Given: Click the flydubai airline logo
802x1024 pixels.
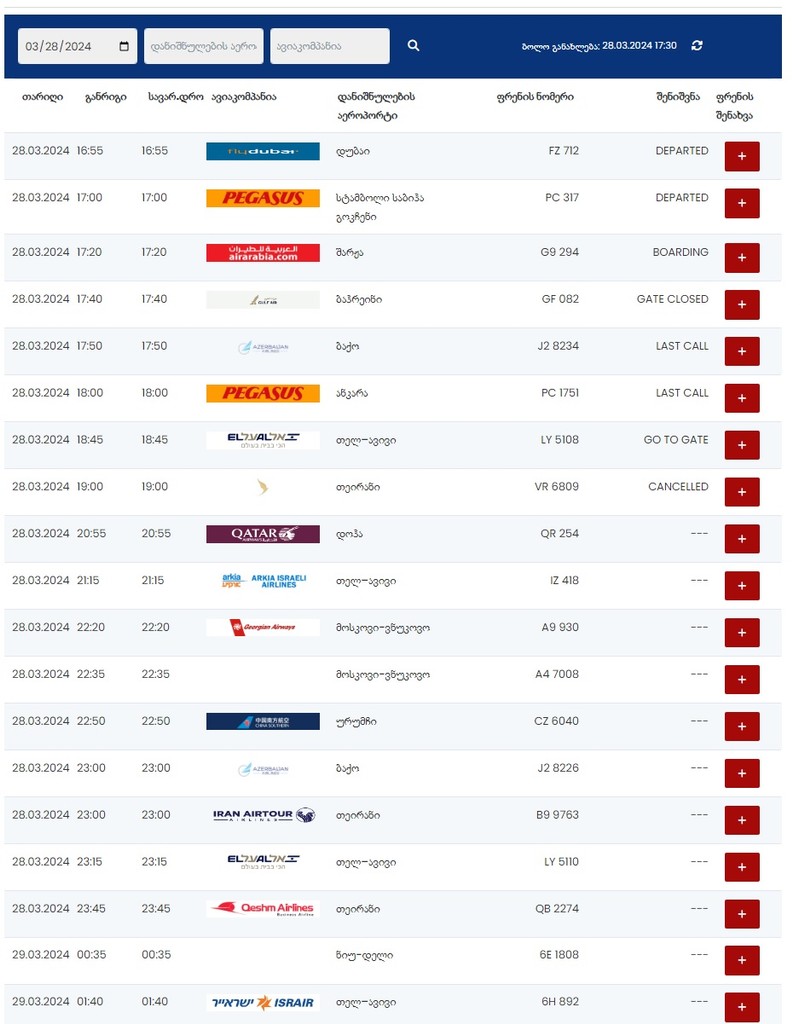Looking at the screenshot, I should pos(263,151).
